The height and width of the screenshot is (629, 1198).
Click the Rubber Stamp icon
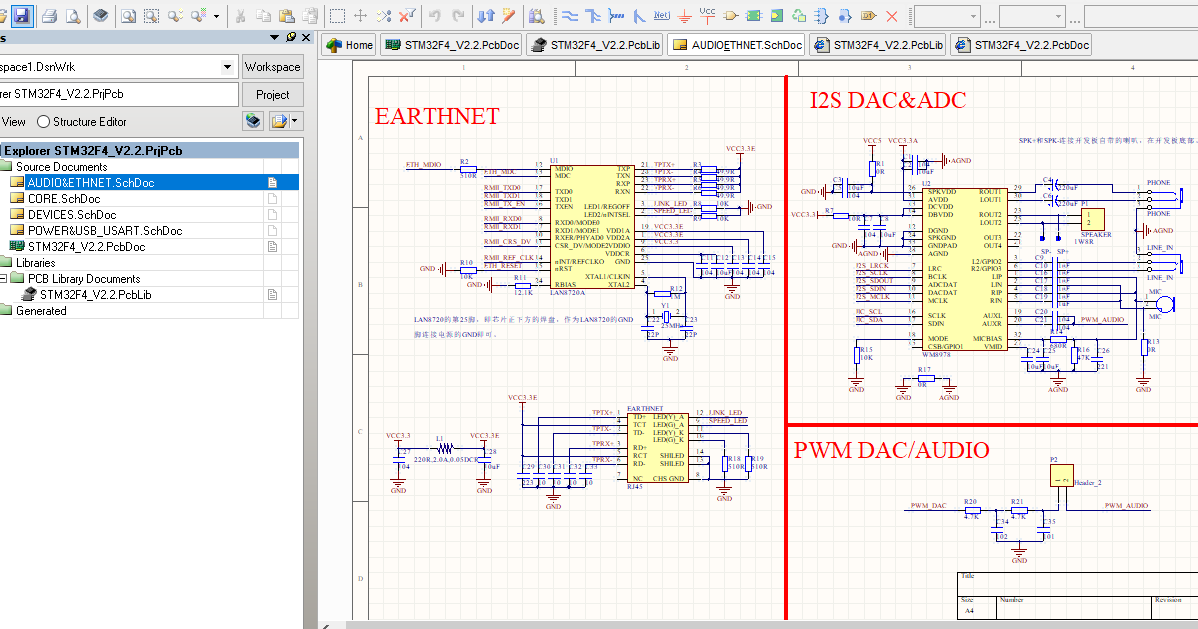point(310,15)
